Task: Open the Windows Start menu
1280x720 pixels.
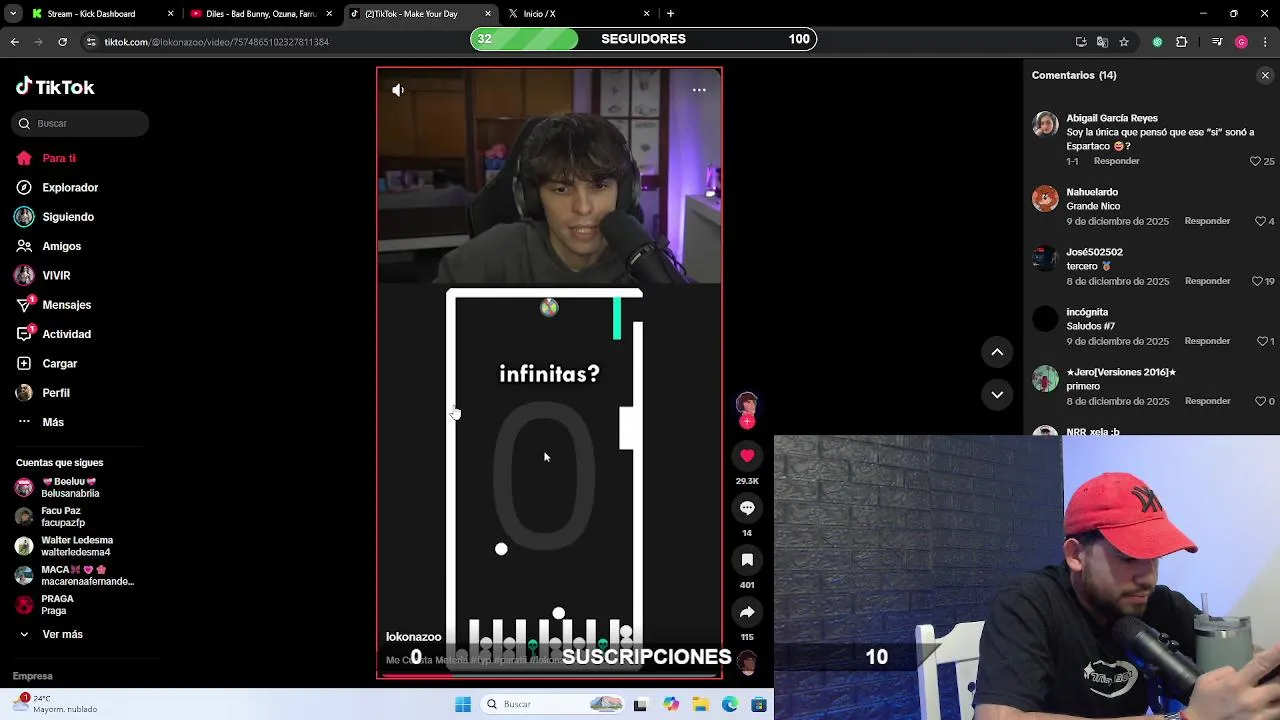Action: tap(462, 704)
